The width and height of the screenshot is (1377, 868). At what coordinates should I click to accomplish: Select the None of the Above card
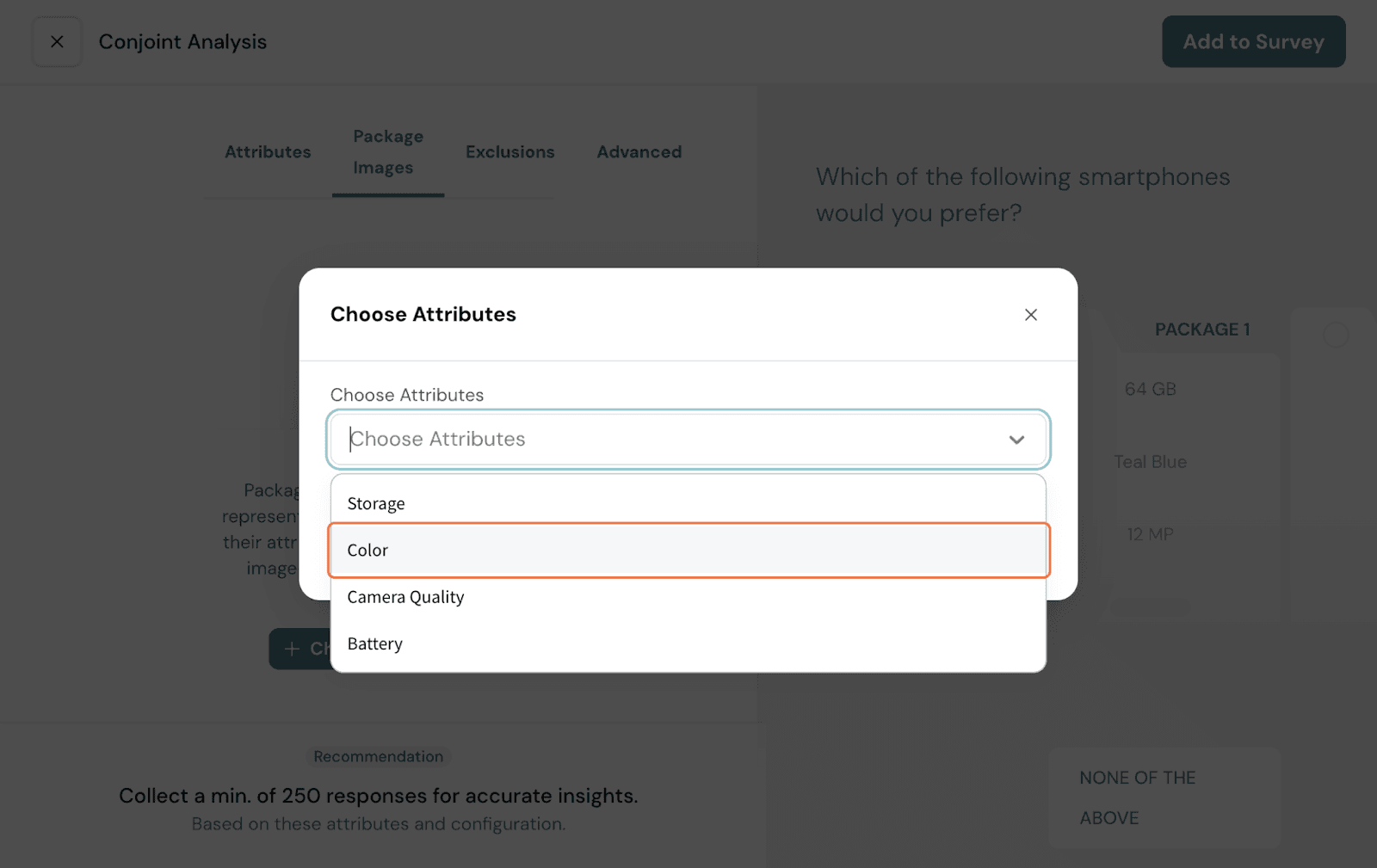tap(1164, 797)
